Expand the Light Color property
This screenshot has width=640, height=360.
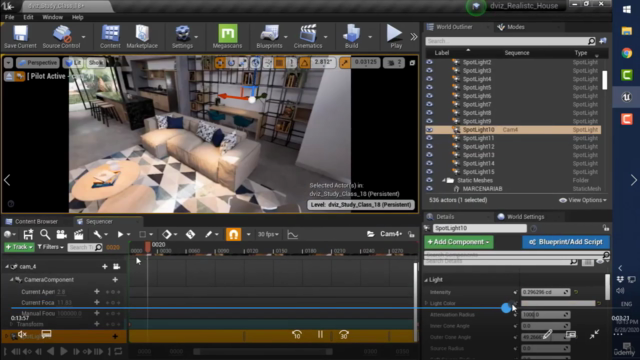(x=426, y=303)
